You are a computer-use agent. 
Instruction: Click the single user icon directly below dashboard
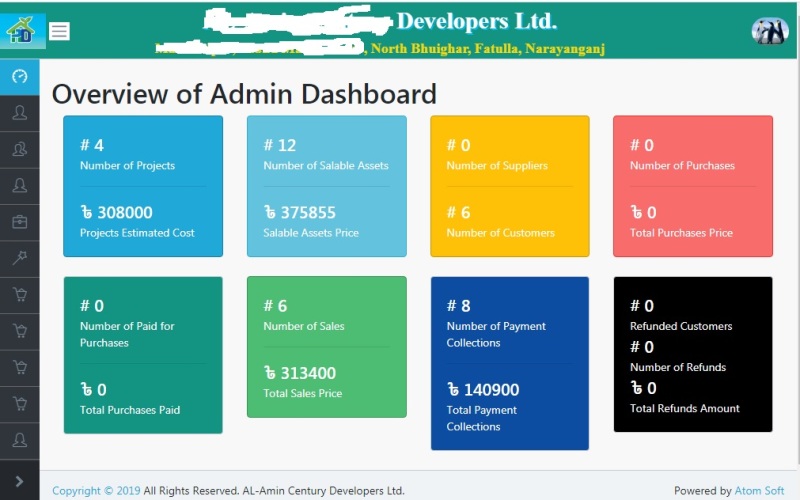click(19, 113)
